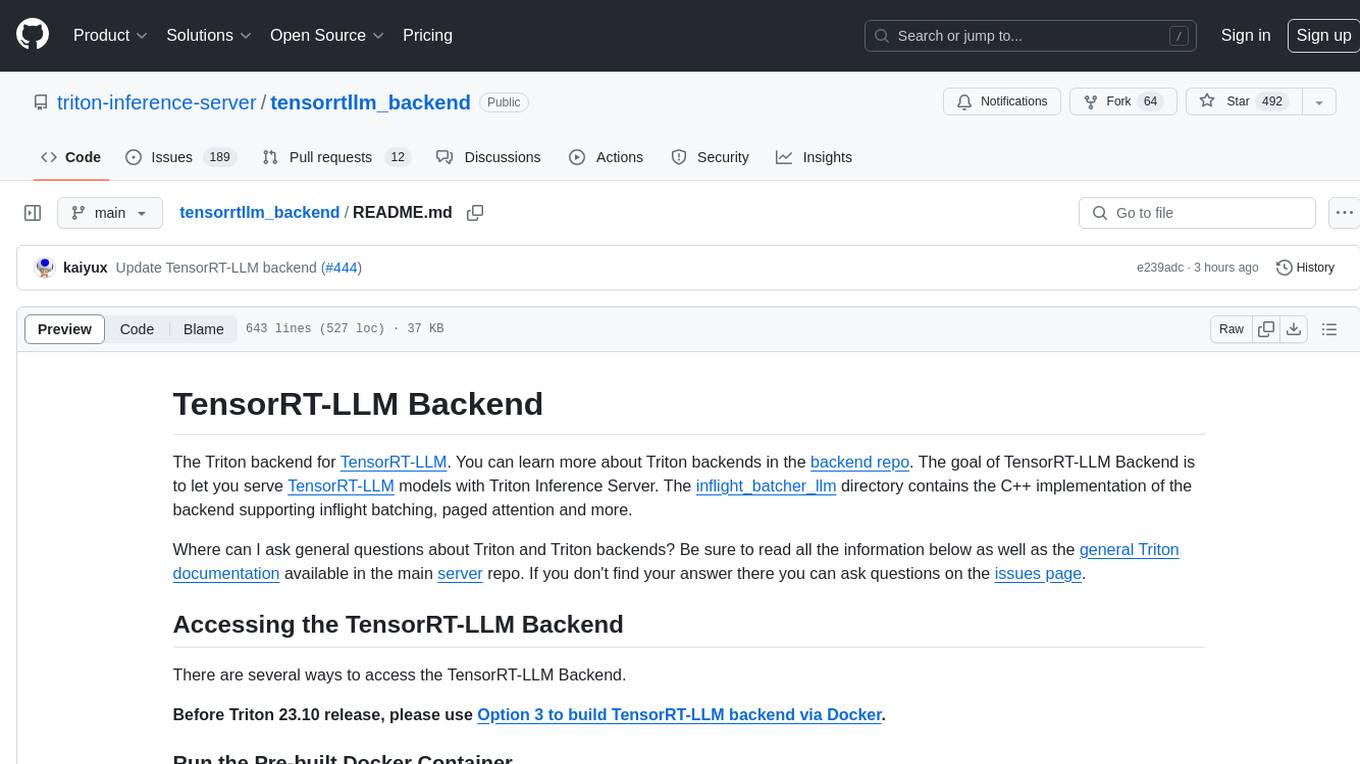Open inflight_batcher_llm directory link

tap(766, 486)
